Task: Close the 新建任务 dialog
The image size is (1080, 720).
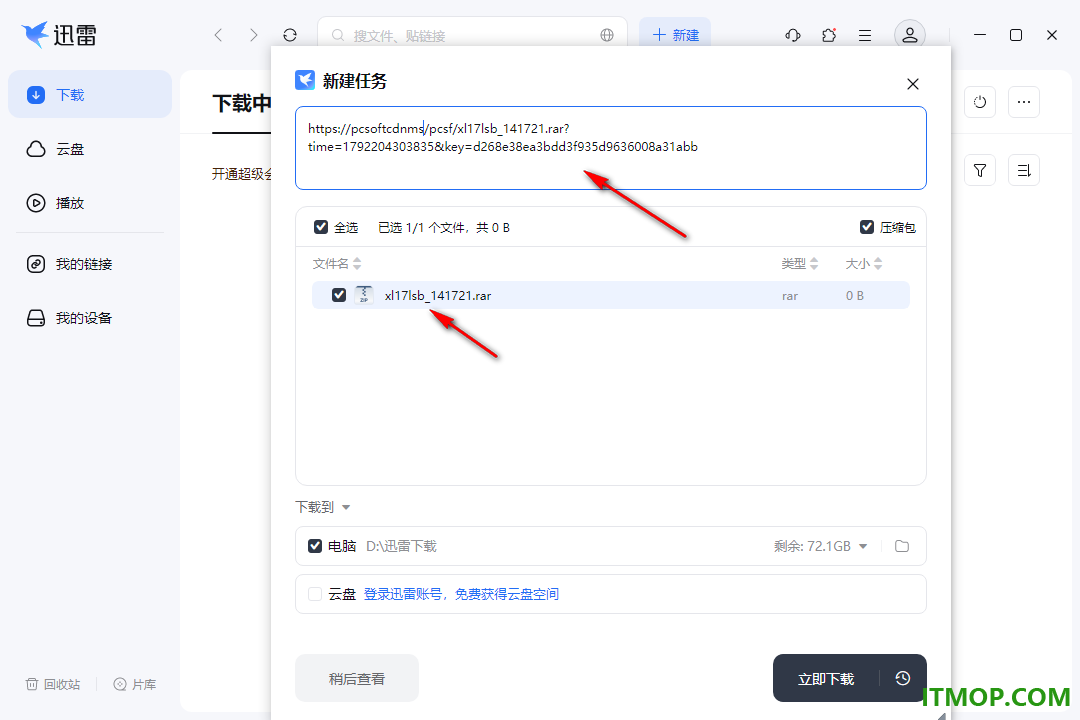Action: (913, 84)
